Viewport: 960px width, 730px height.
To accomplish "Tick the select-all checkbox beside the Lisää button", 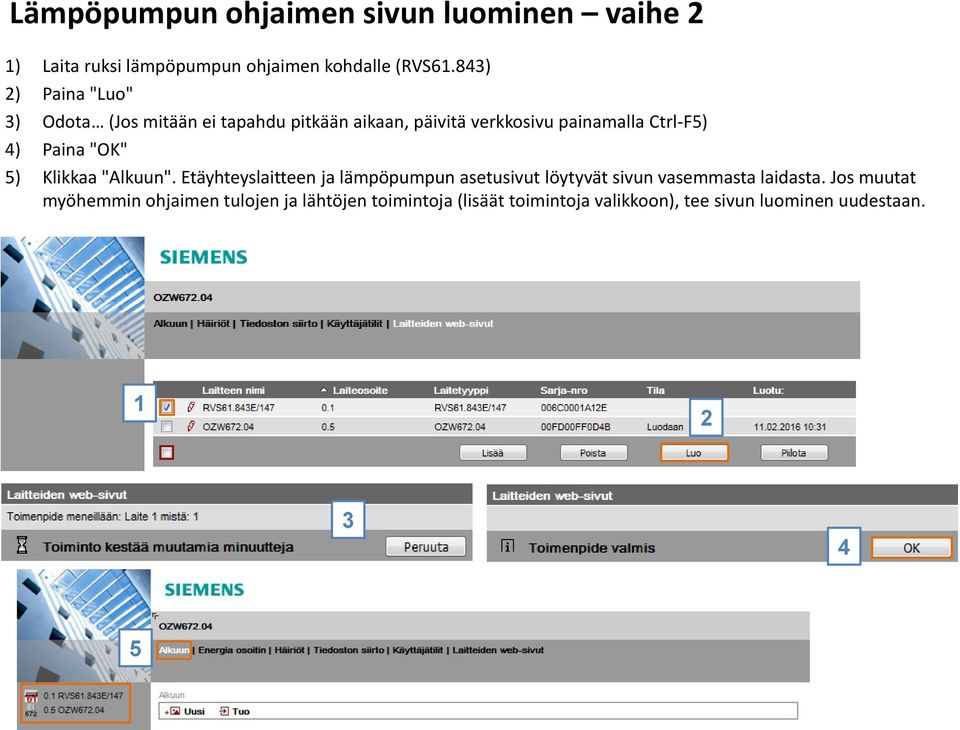I will coord(167,453).
